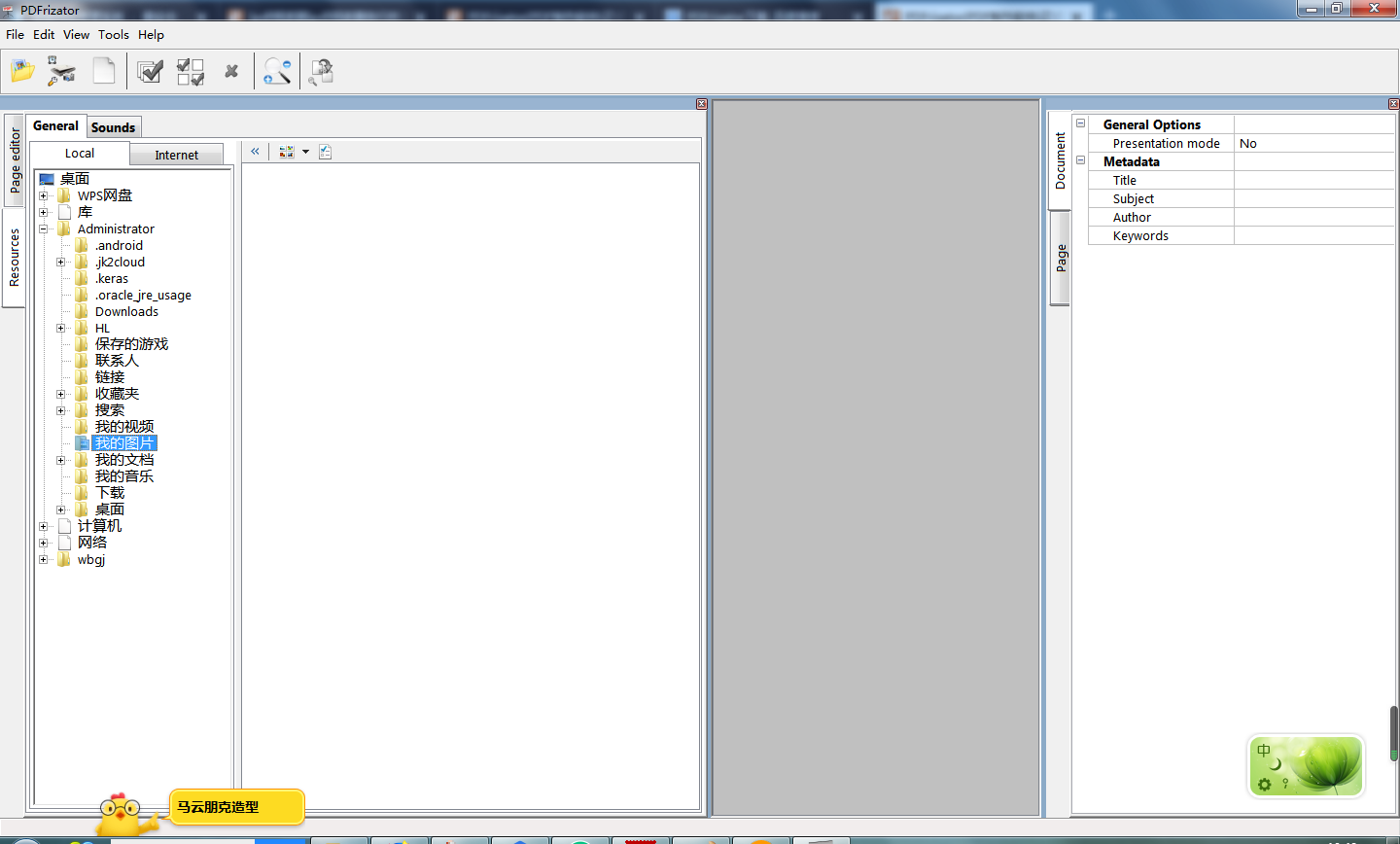The height and width of the screenshot is (844, 1400).
Task: Click the zoom magnifier icon
Action: click(x=277, y=71)
